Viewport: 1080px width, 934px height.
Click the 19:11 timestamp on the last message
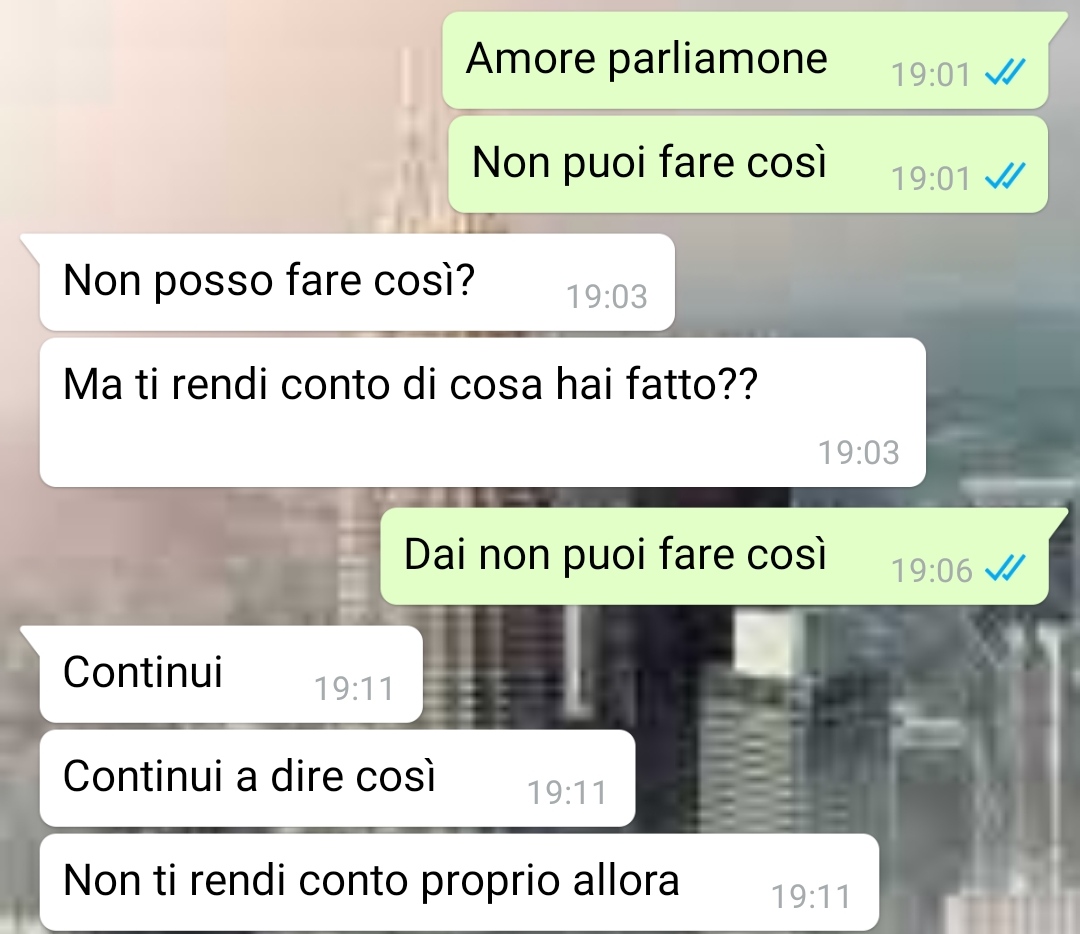pyautogui.click(x=811, y=897)
